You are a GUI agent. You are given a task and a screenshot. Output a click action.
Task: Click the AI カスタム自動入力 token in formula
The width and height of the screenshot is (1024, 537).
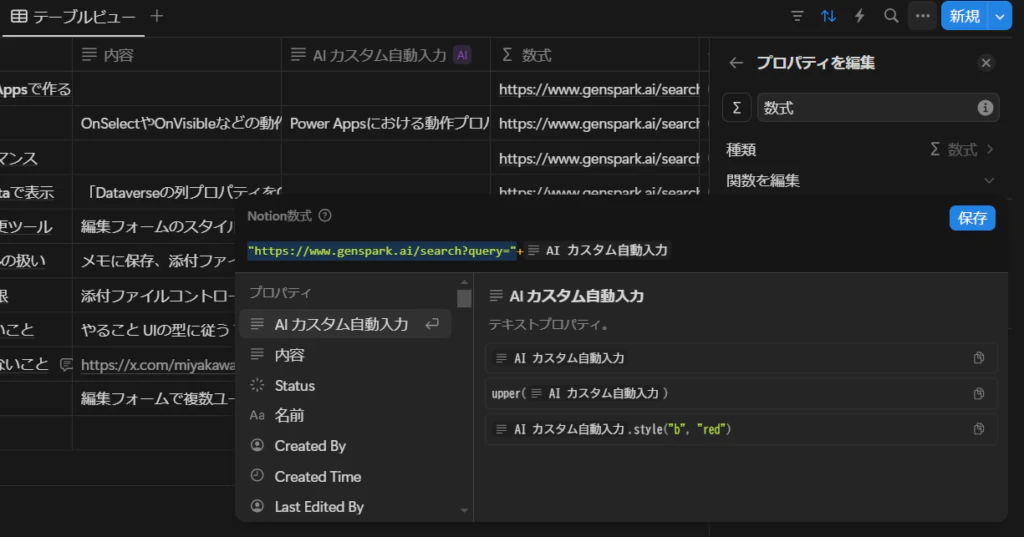point(597,250)
